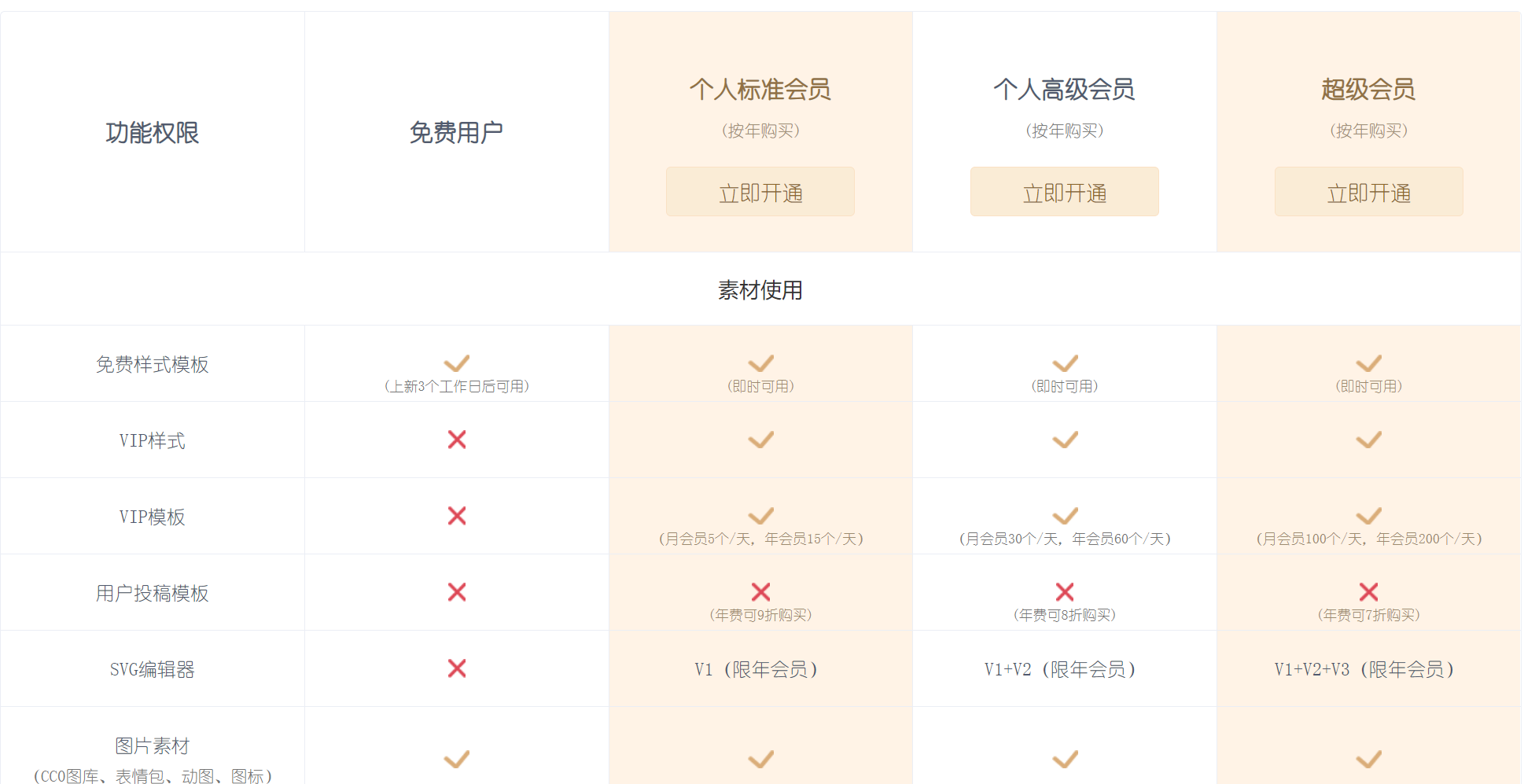1524x784 pixels.
Task: Click the red X for VIP模板 under 免费用户
Action: point(457,516)
